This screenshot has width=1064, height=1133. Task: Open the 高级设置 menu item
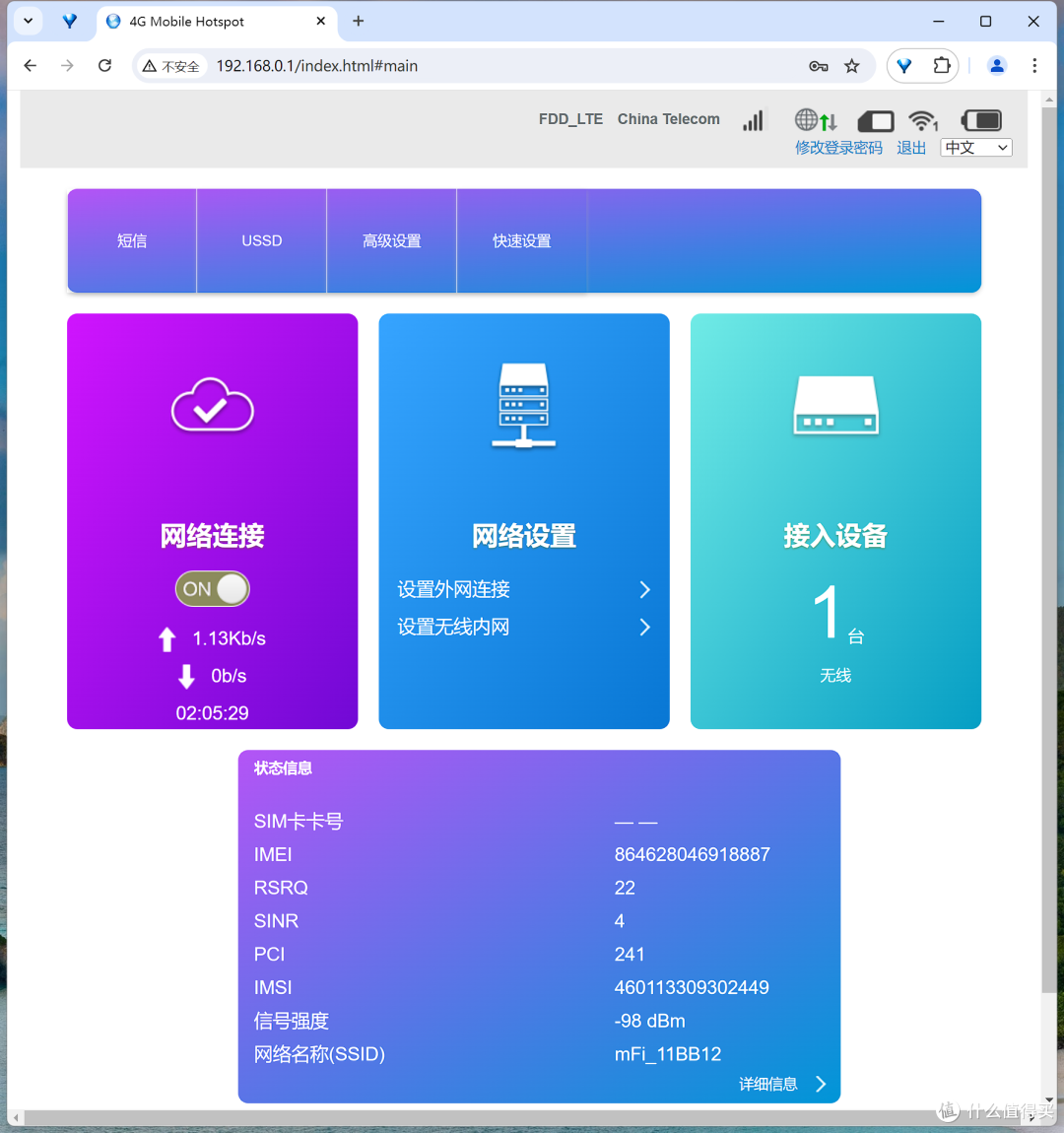click(x=391, y=240)
